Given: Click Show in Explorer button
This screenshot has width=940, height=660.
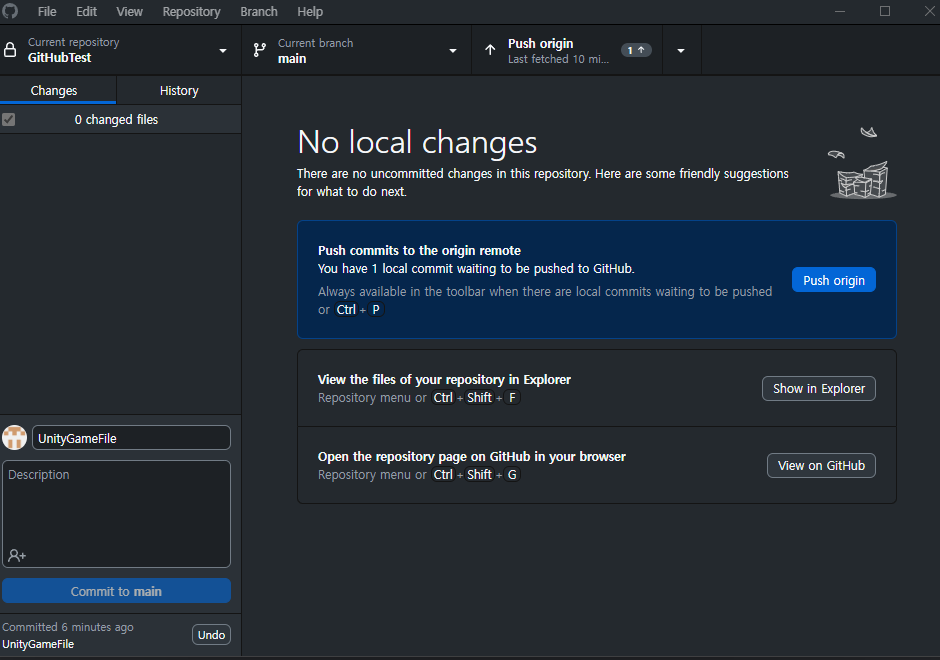Looking at the screenshot, I should [818, 388].
